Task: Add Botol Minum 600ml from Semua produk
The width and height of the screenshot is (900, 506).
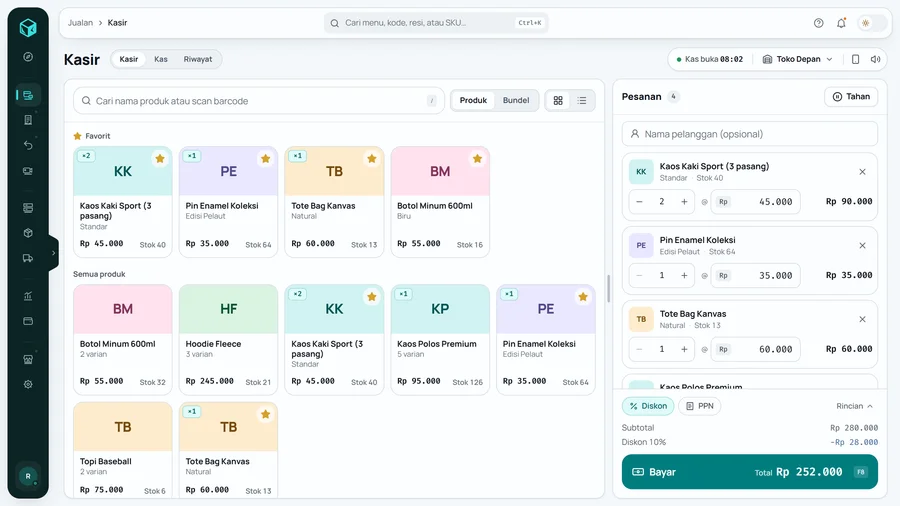Action: pyautogui.click(x=123, y=340)
